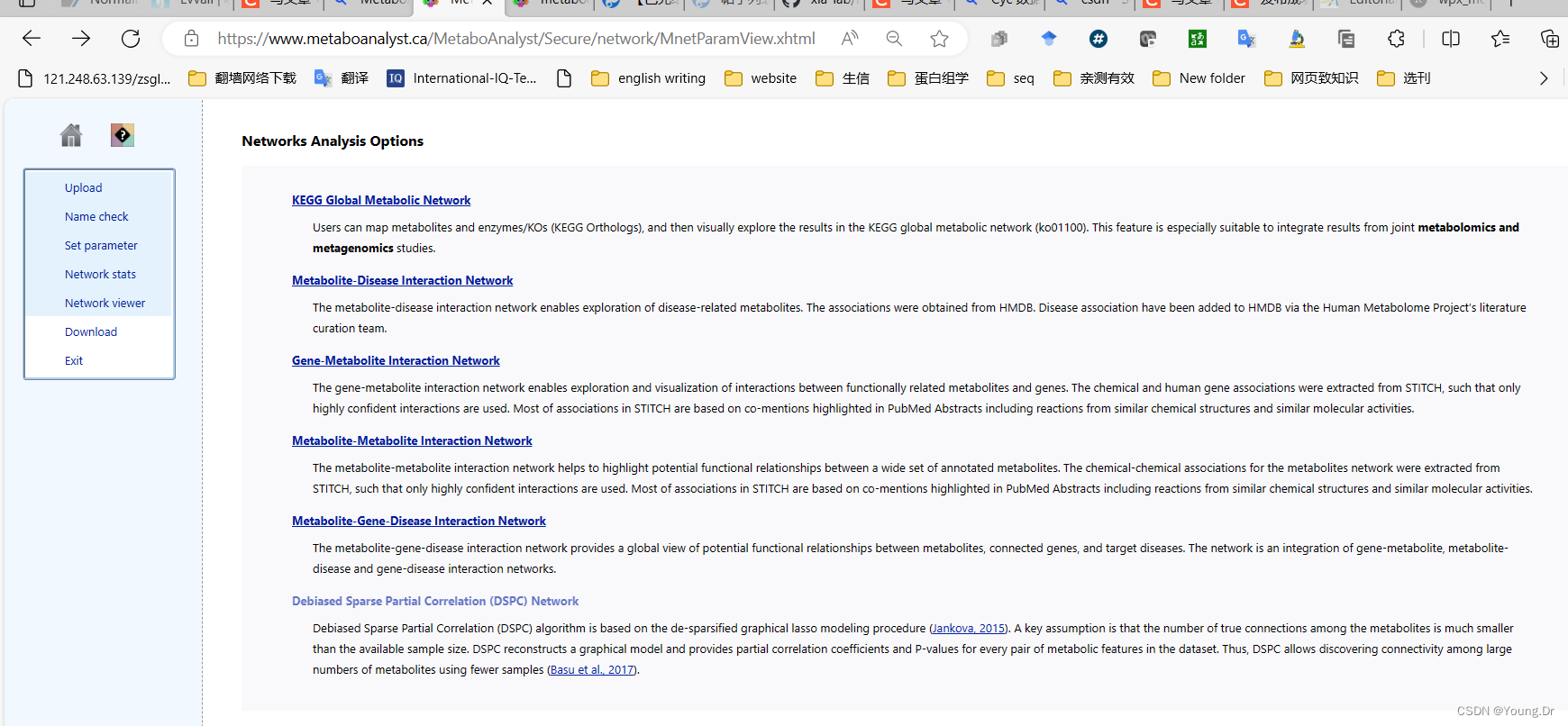Open the blue graduation cap extension
The width and height of the screenshot is (1568, 726).
[x=1049, y=39]
